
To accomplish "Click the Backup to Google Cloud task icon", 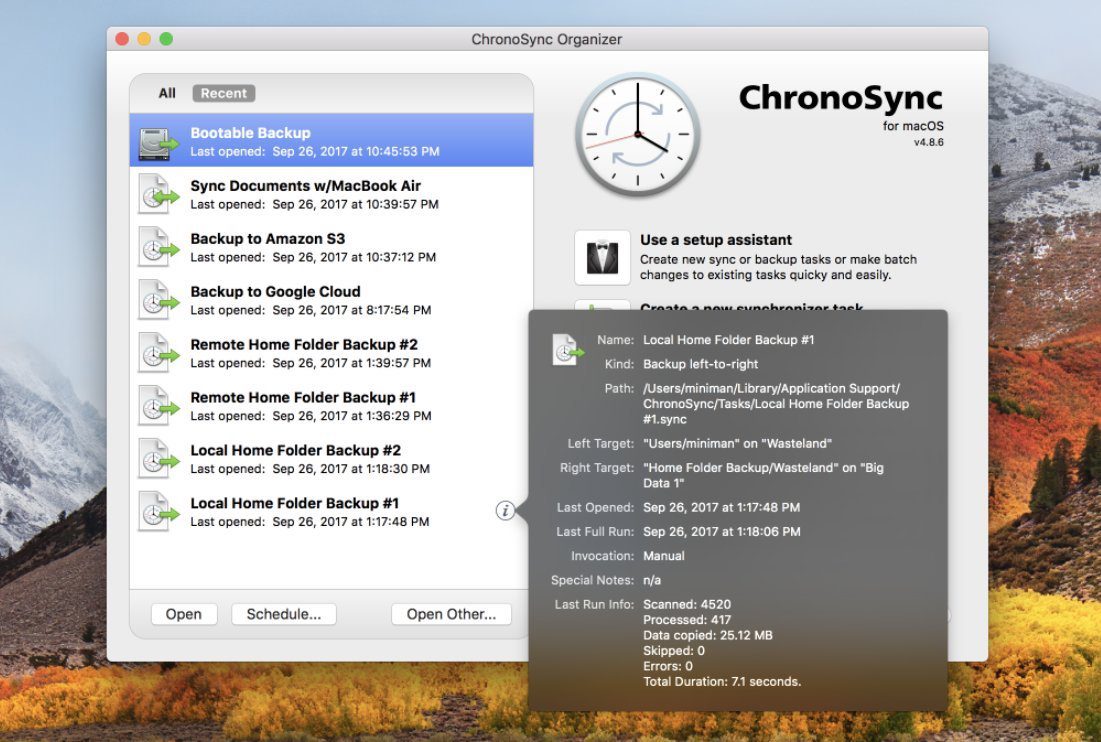I will (x=158, y=300).
